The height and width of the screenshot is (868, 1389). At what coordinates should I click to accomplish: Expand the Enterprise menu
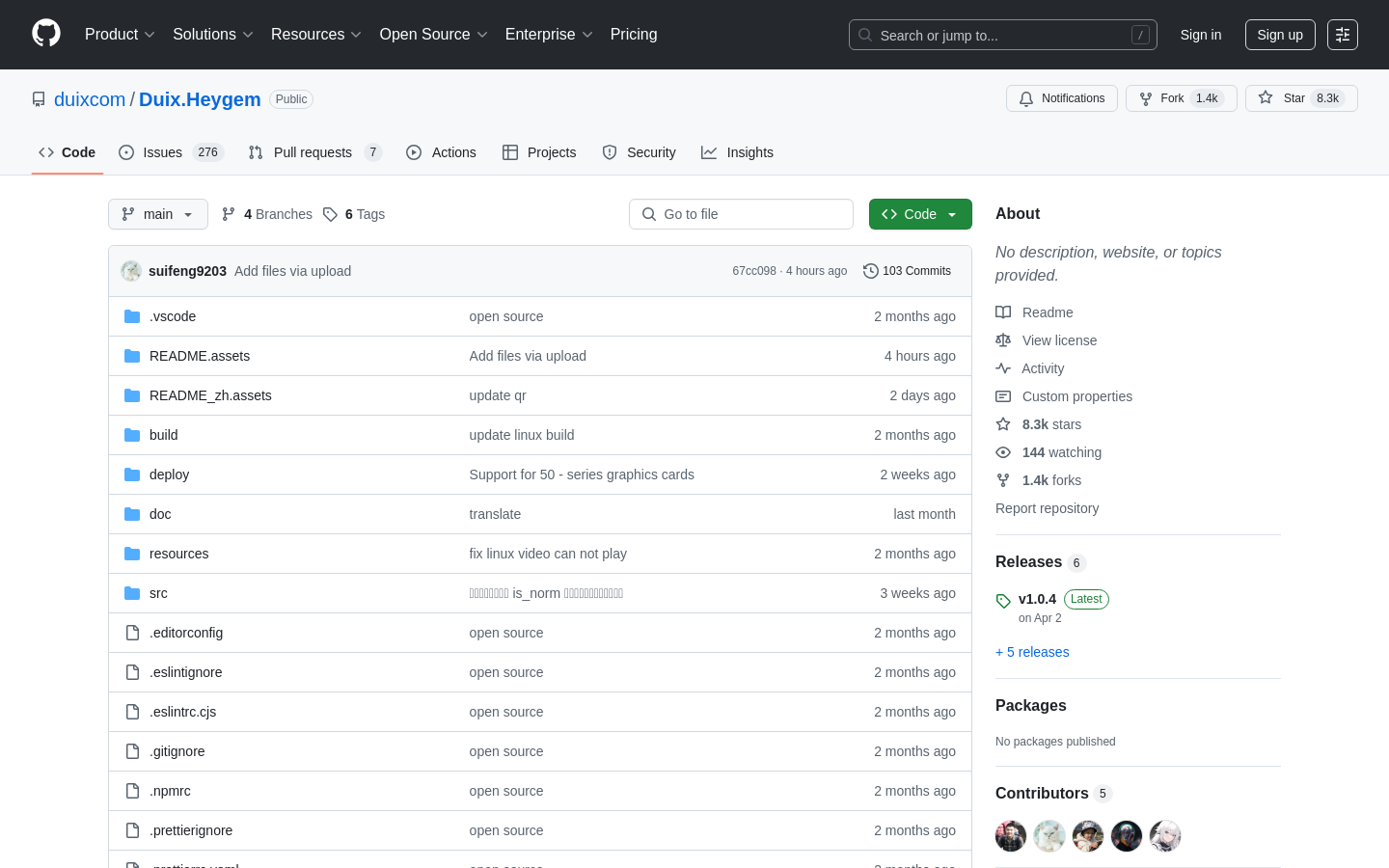pos(549,35)
